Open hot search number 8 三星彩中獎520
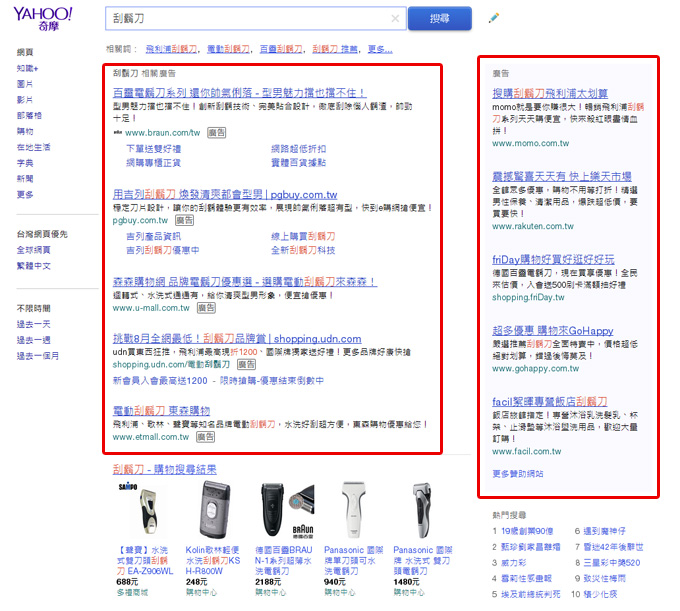 click(612, 563)
